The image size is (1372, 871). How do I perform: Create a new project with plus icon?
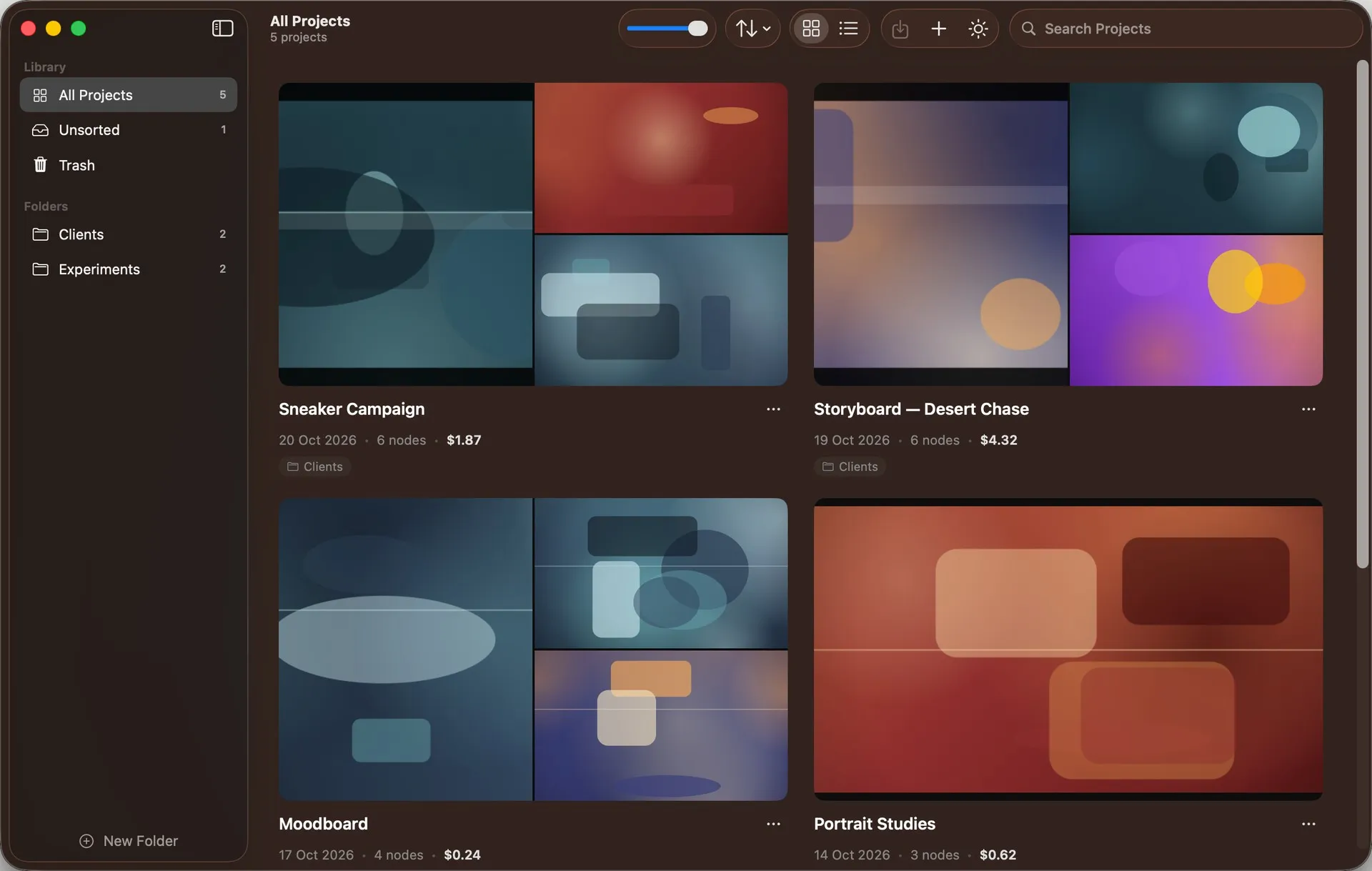coord(938,29)
